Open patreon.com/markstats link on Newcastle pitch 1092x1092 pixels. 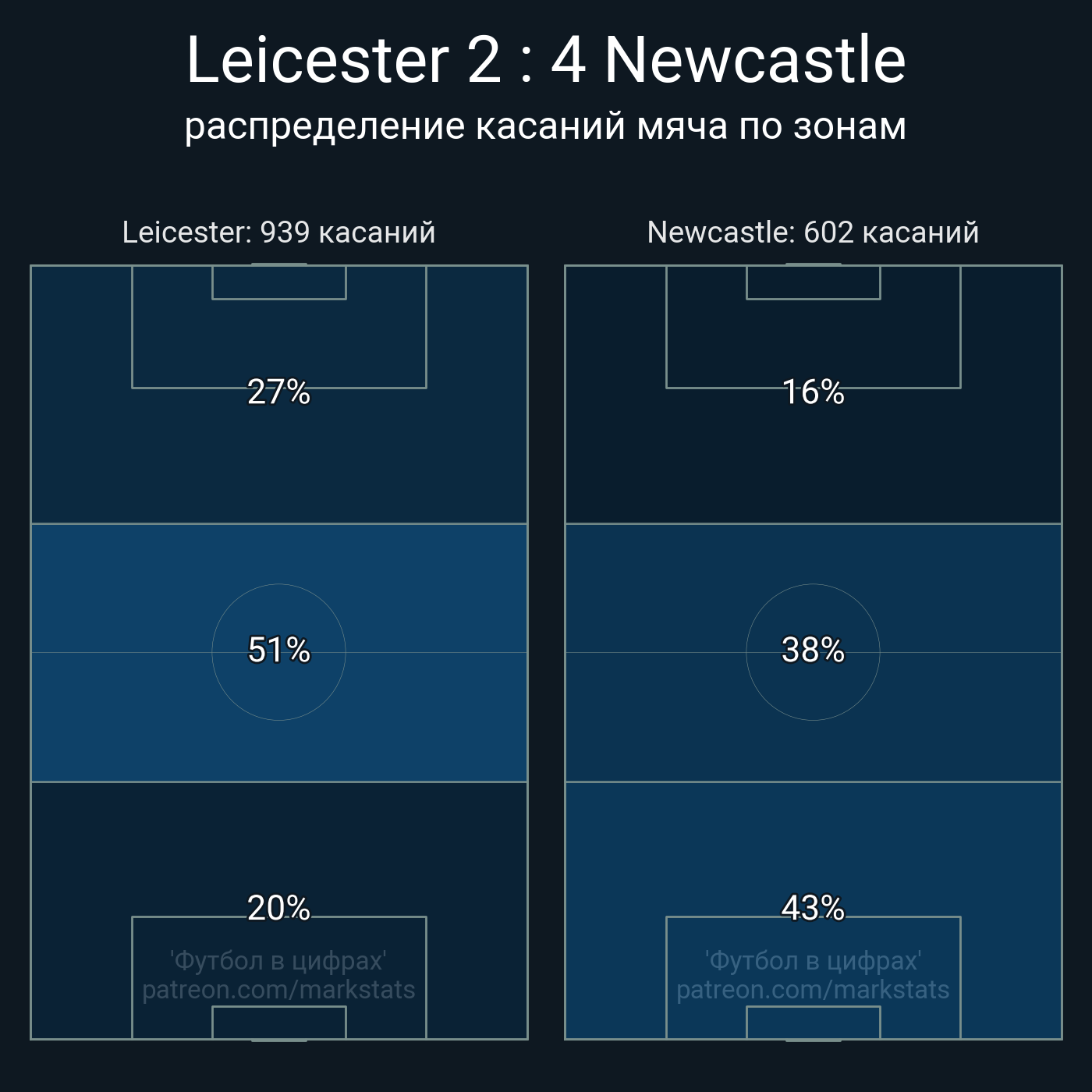tap(814, 990)
